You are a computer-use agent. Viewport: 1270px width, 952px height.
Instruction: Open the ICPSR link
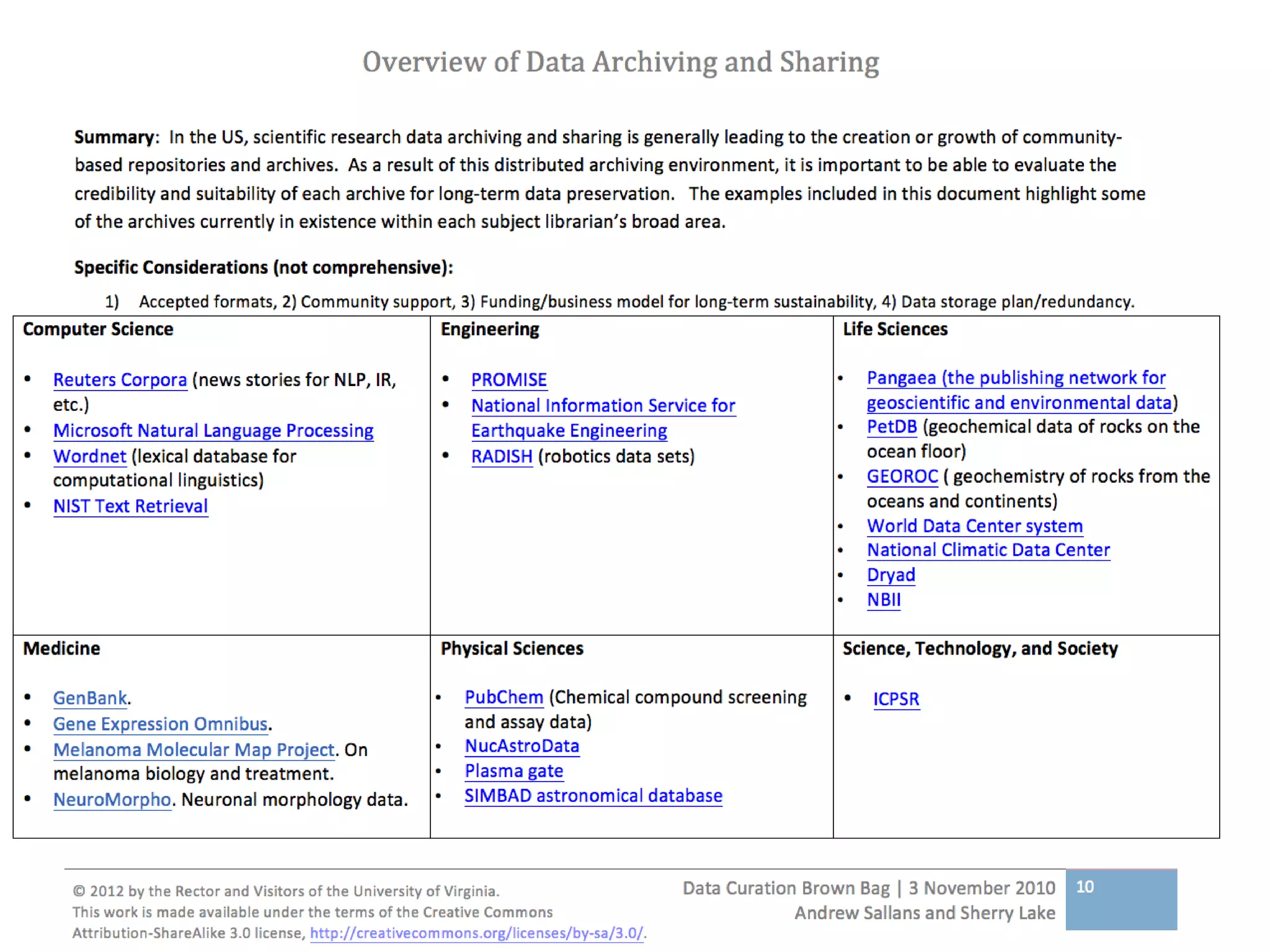click(x=896, y=699)
